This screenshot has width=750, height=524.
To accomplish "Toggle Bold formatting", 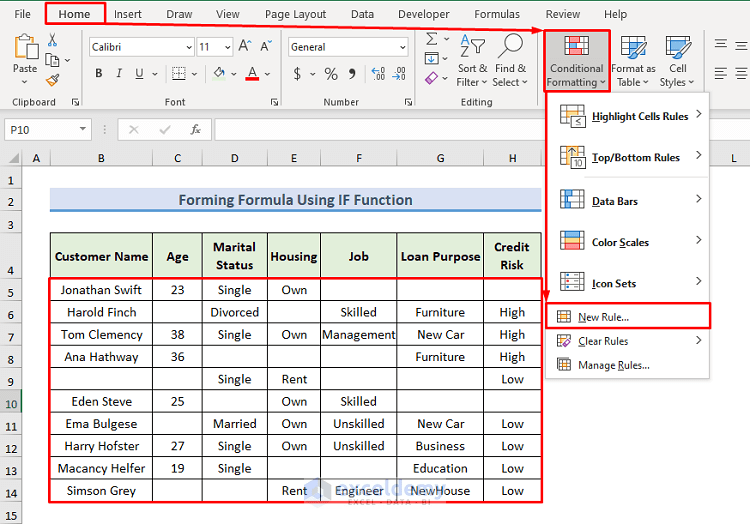I will (x=99, y=74).
